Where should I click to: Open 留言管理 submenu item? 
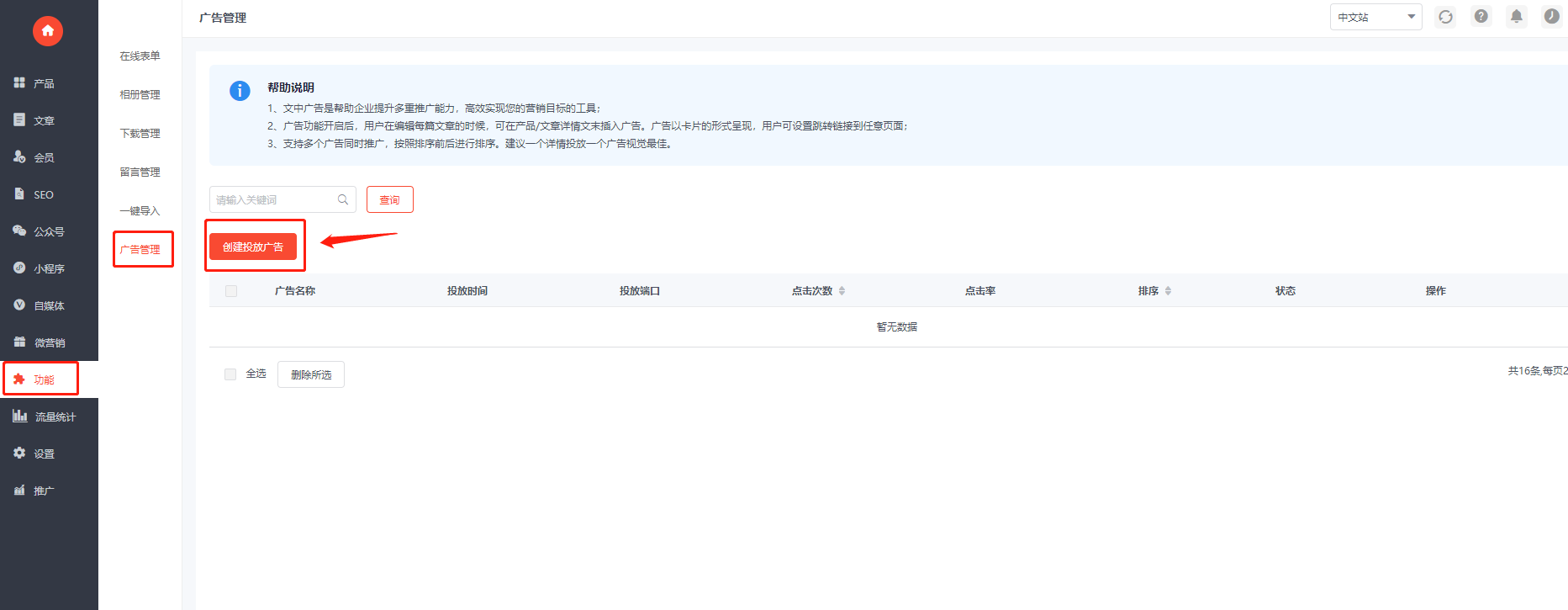[140, 172]
